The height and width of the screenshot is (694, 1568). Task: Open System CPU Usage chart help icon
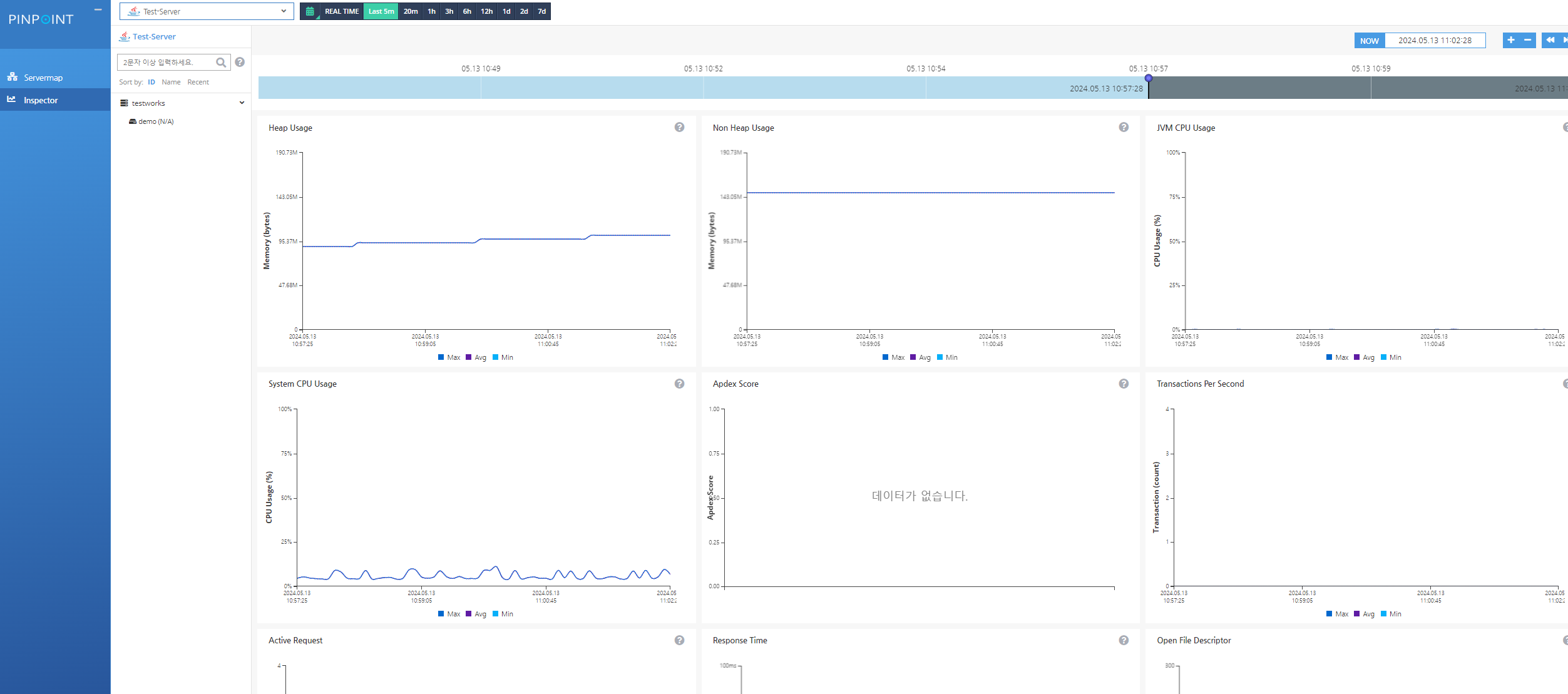(x=679, y=384)
